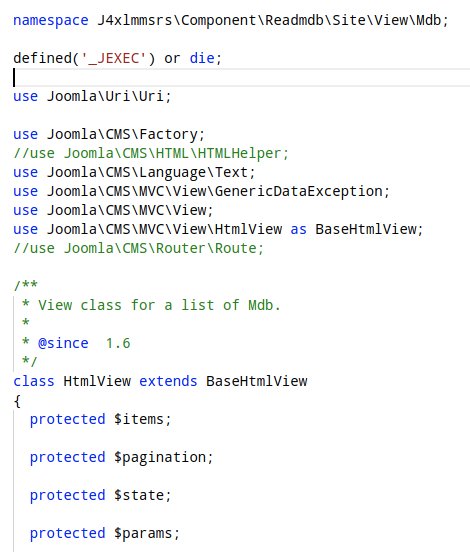Viewport: 470px width, 552px height.
Task: Place cursor on the empty line below defined()
Action: (242, 77)
